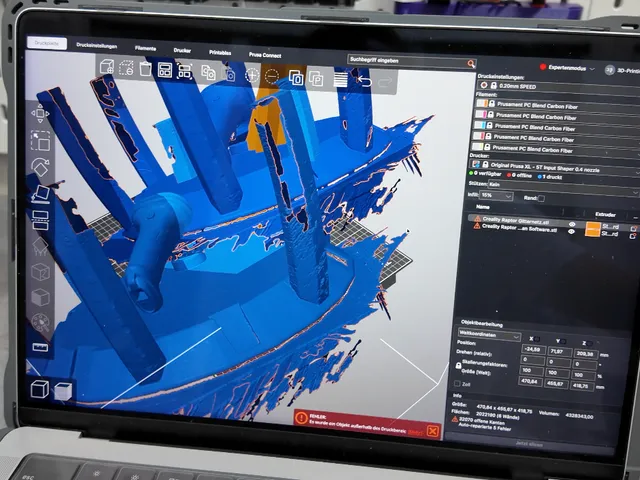The width and height of the screenshot is (640, 480).
Task: Select the Rotate tool in left toolbar
Action: click(x=40, y=167)
